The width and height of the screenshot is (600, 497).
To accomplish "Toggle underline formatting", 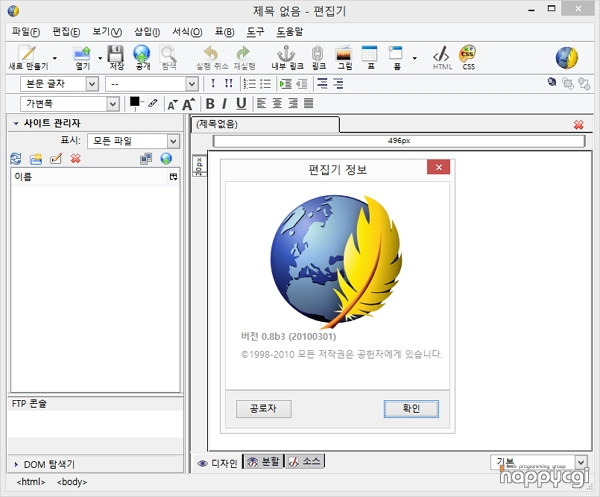I will click(241, 104).
